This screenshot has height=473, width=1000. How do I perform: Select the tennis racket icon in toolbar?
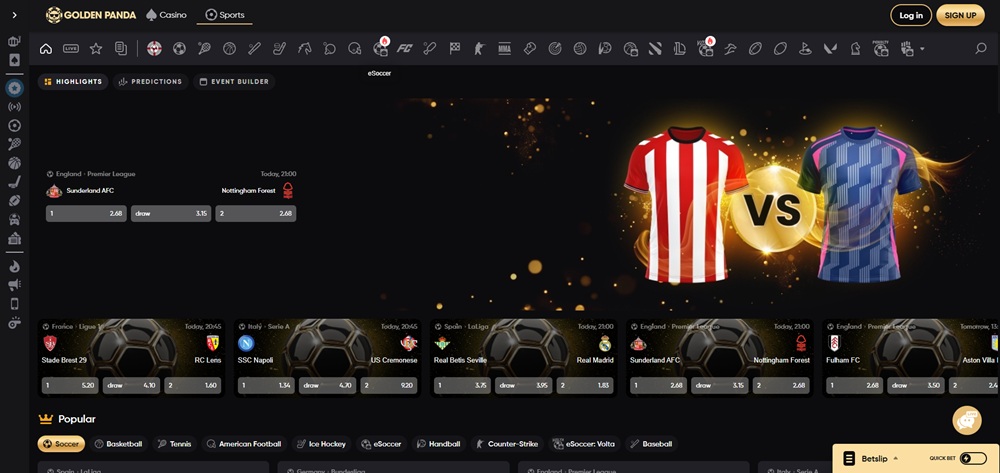(x=204, y=48)
